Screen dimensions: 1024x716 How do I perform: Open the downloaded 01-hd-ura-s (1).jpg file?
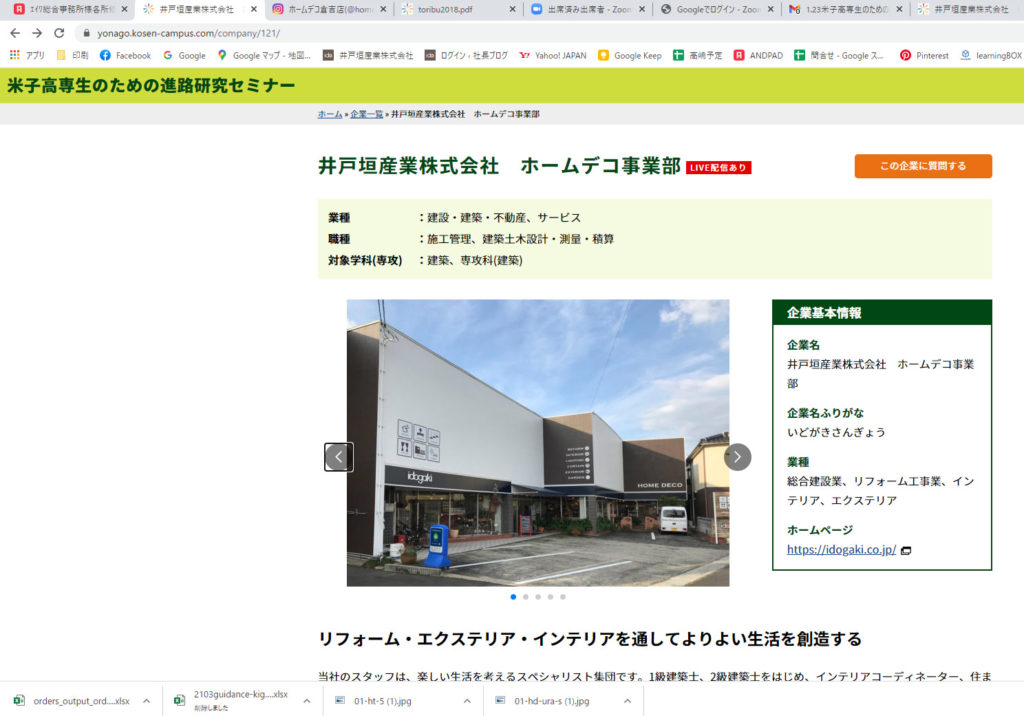point(543,701)
